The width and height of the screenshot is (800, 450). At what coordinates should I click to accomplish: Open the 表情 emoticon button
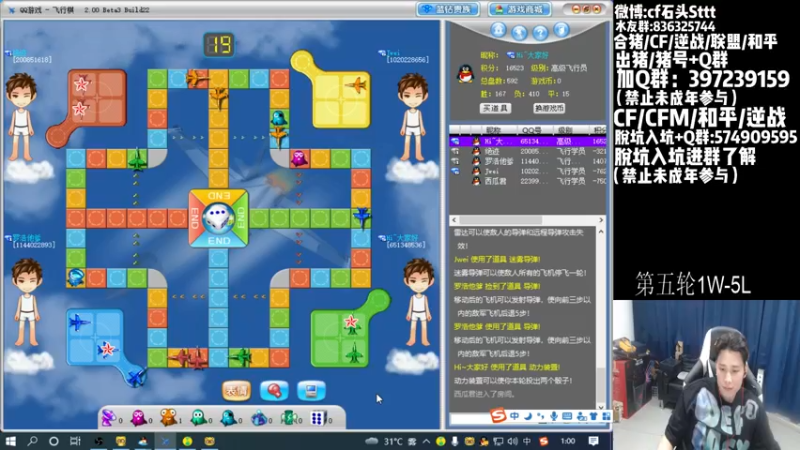(x=236, y=391)
